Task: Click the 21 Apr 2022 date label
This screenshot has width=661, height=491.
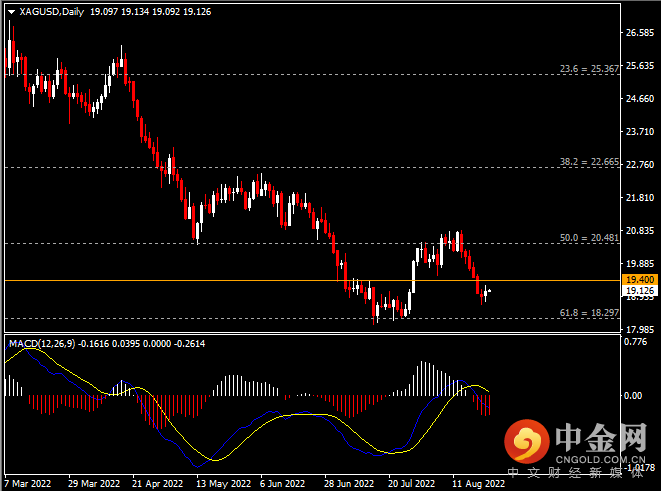Action: [x=157, y=483]
